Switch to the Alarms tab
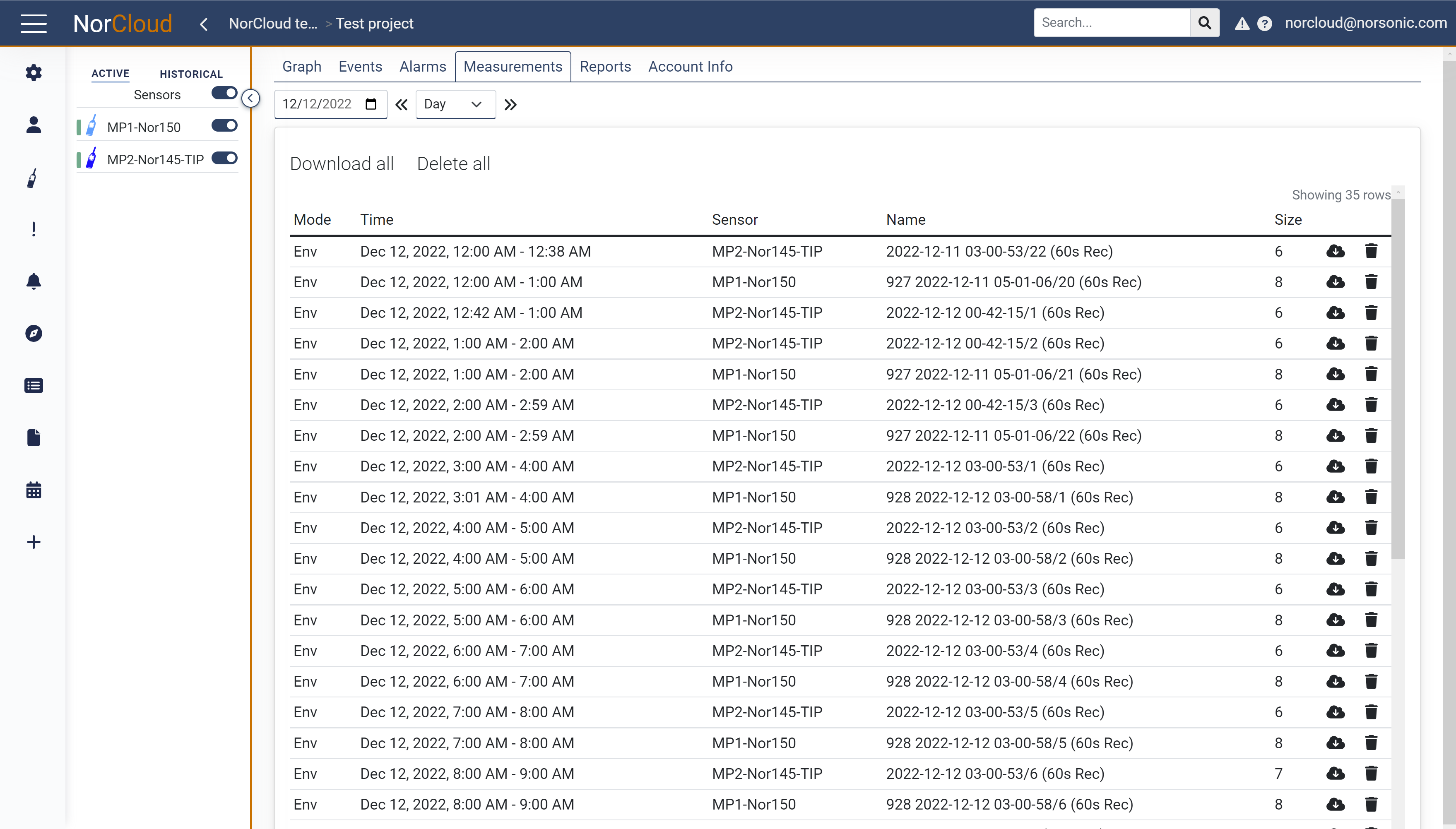 pos(423,67)
